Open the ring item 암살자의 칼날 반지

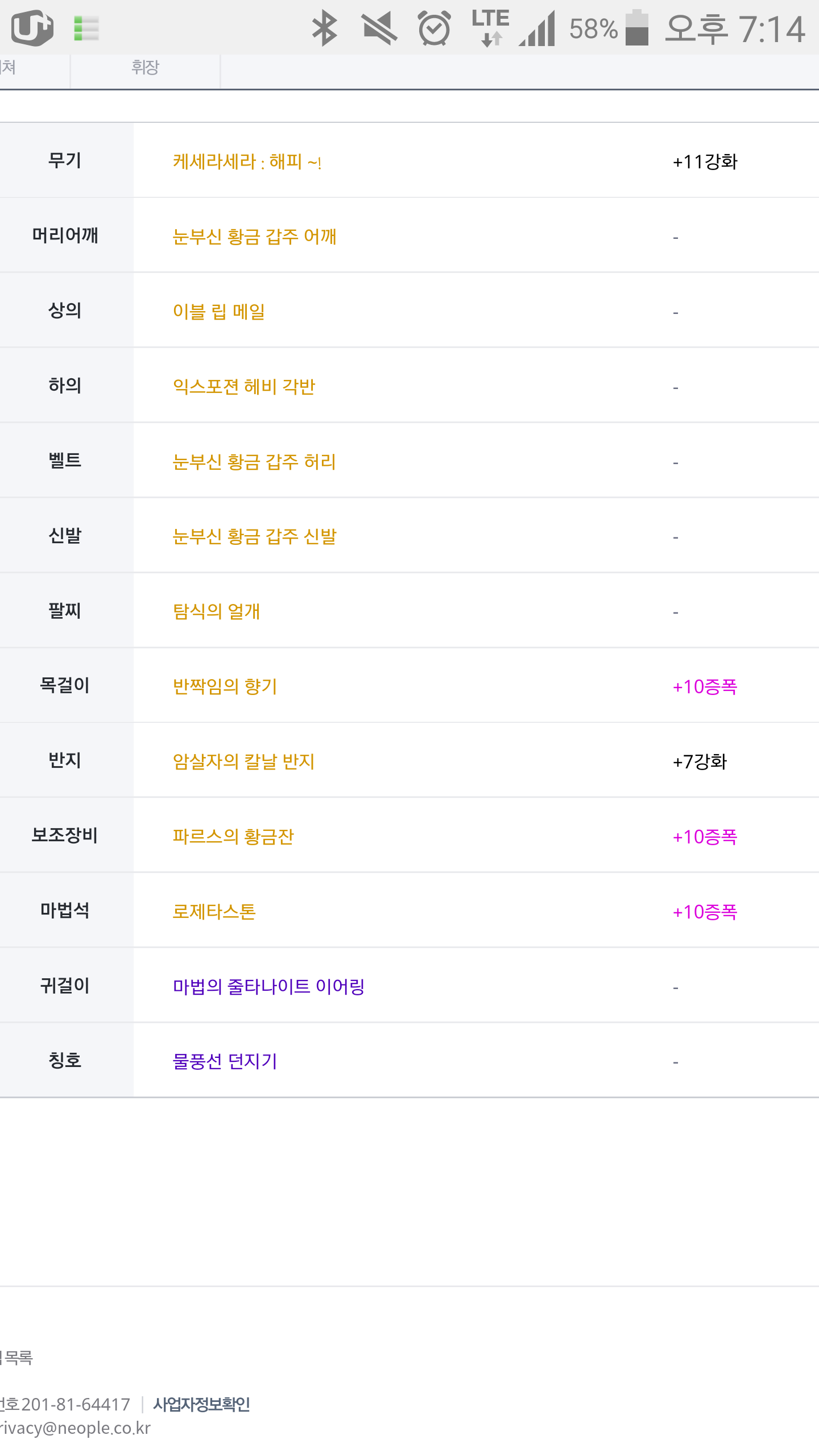tap(243, 762)
